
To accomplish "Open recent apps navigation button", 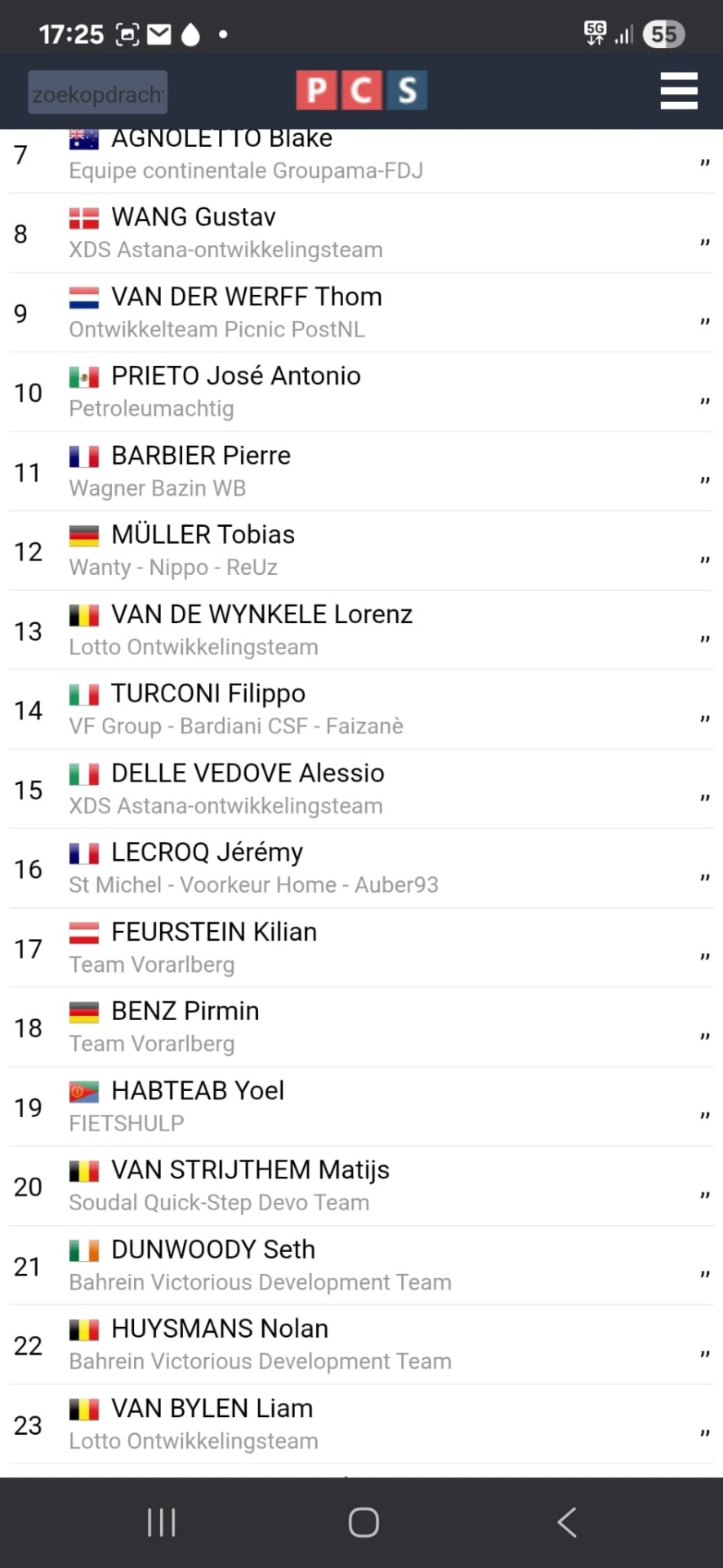I will (161, 1522).
